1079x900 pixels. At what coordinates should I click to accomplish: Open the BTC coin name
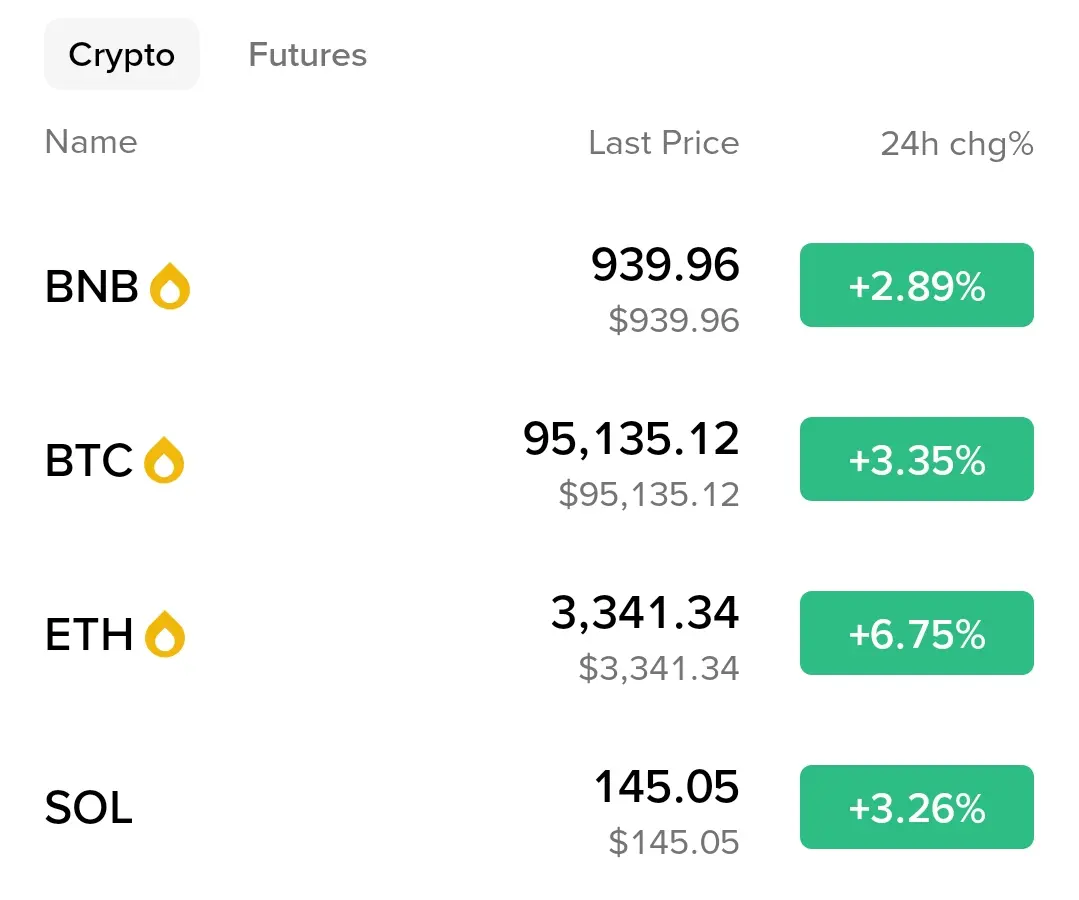[x=89, y=462]
